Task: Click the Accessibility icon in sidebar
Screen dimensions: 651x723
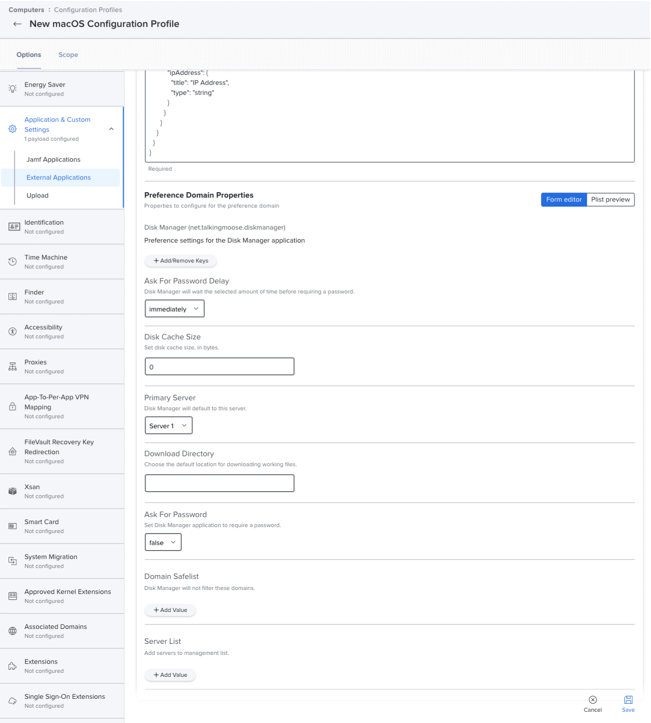Action: tap(12, 332)
